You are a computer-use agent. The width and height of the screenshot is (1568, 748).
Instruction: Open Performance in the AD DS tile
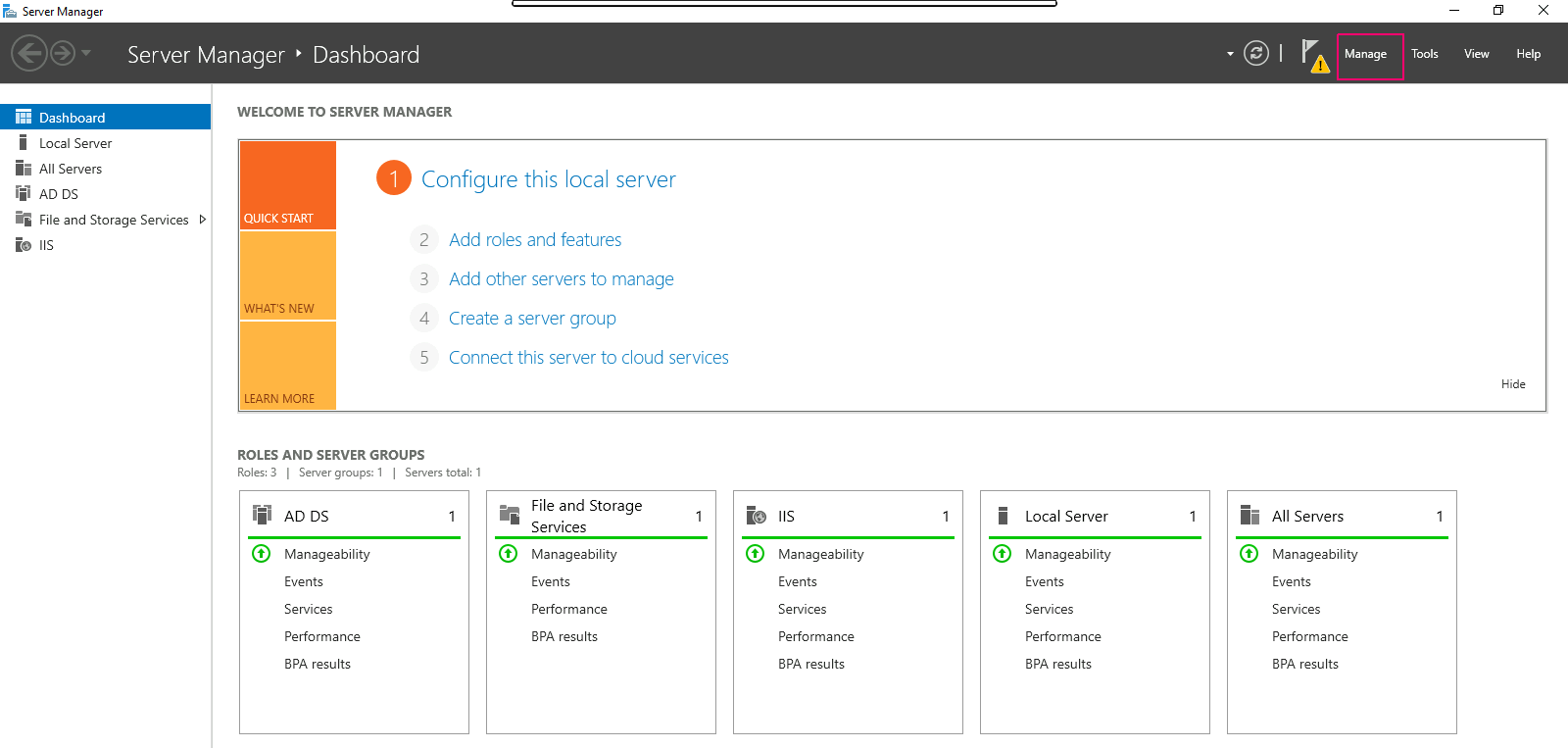point(322,636)
